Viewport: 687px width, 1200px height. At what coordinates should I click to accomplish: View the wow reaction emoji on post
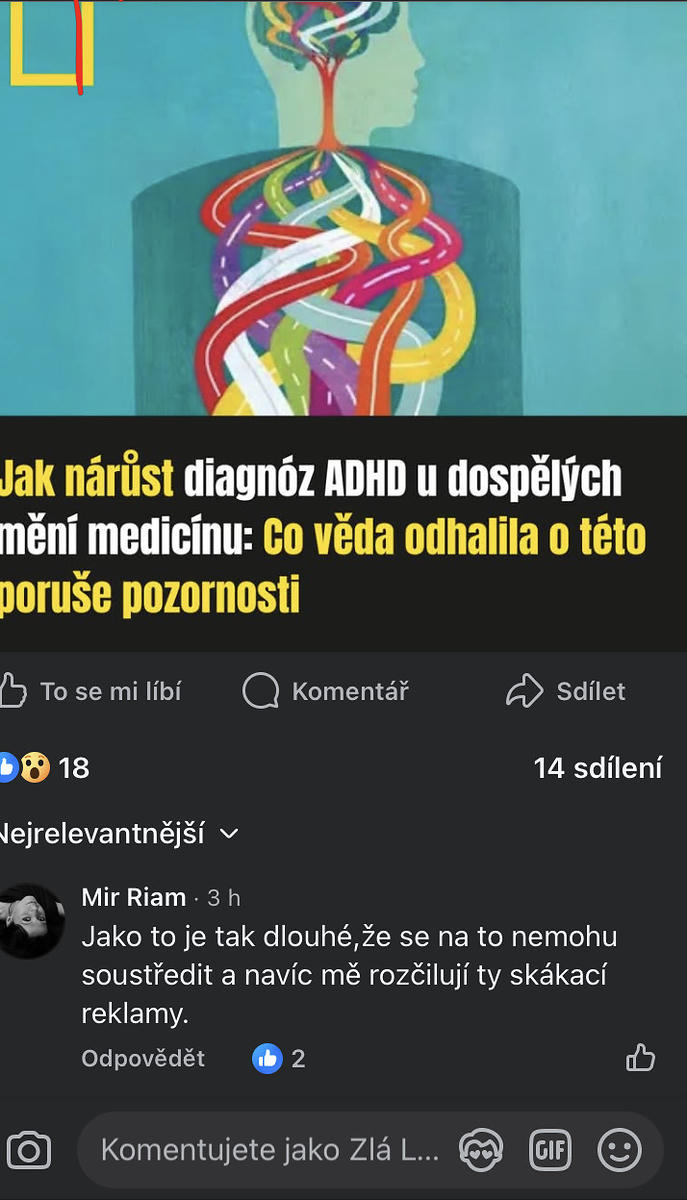pyautogui.click(x=35, y=768)
